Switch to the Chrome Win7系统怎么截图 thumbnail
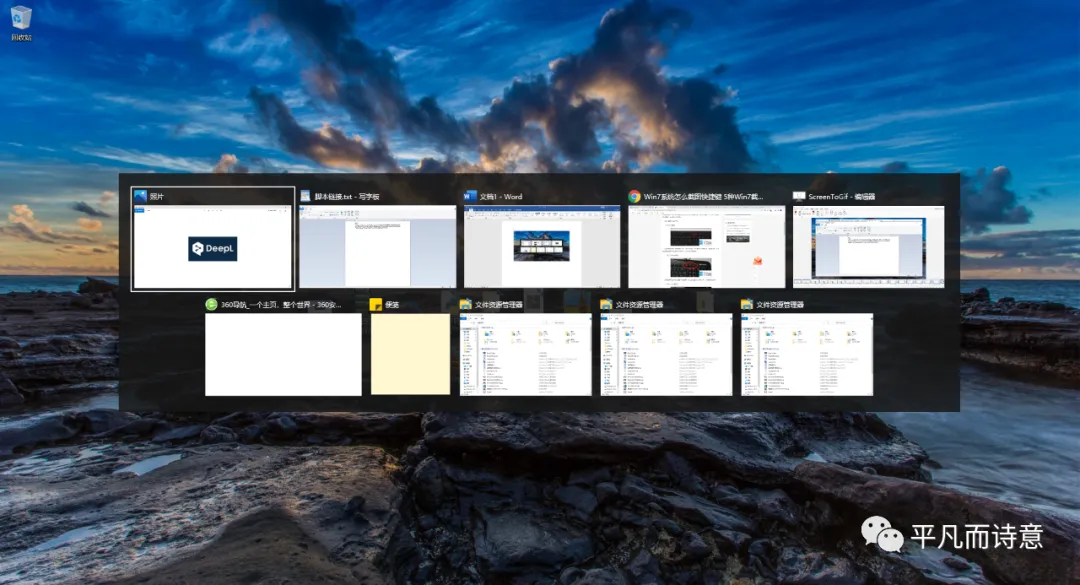The image size is (1080, 585). pyautogui.click(x=707, y=246)
